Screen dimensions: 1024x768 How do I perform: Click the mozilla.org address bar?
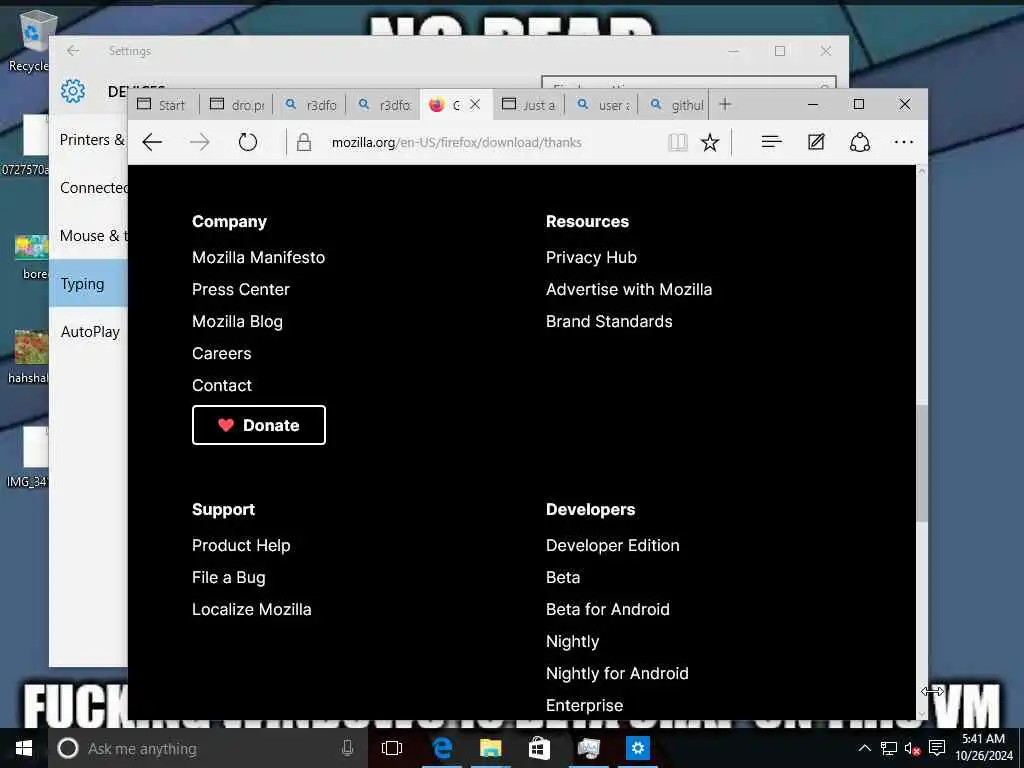click(x=456, y=142)
